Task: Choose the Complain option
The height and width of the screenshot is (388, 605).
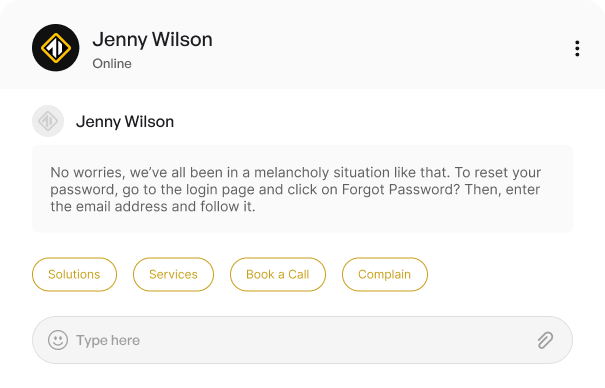Action: pyautogui.click(x=385, y=274)
